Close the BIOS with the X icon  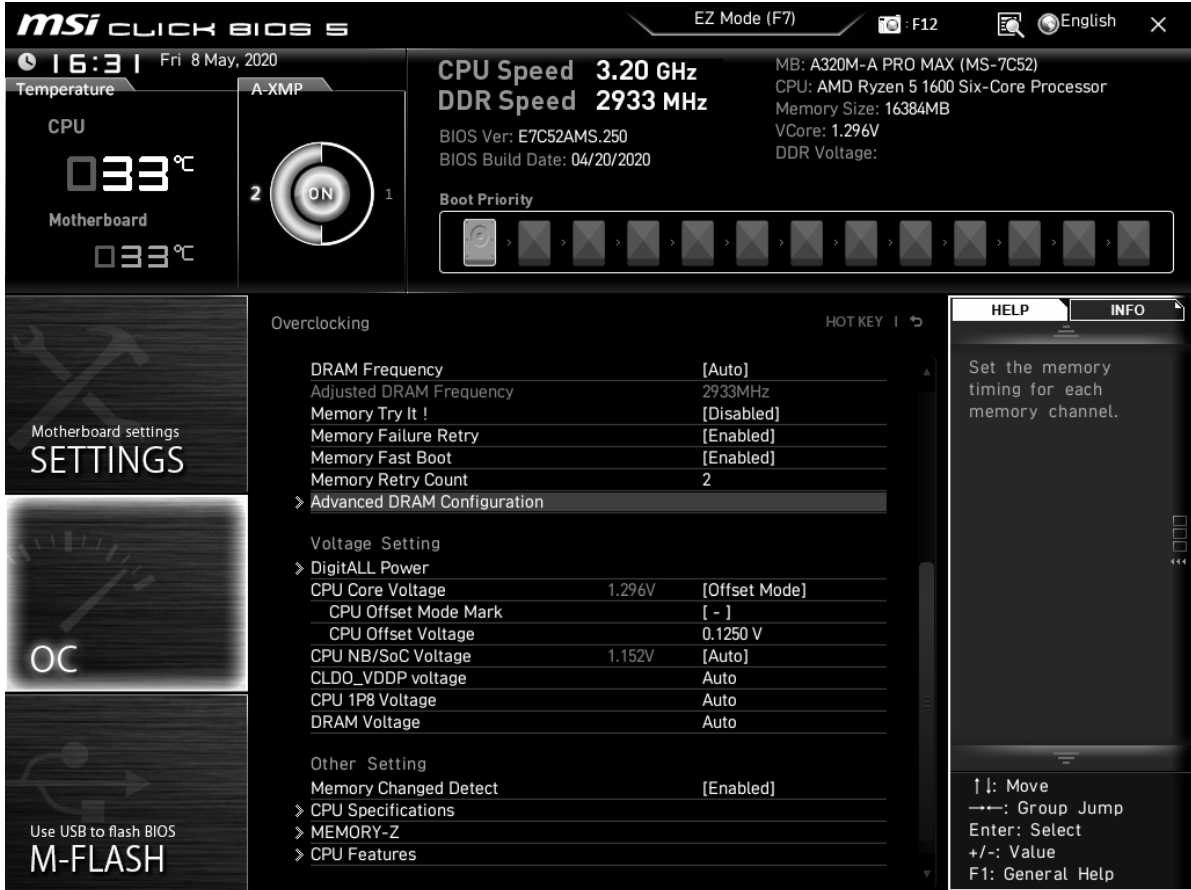point(1158,24)
